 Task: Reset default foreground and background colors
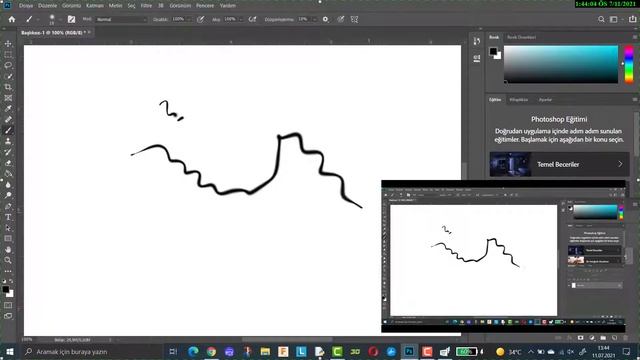[x=4, y=281]
